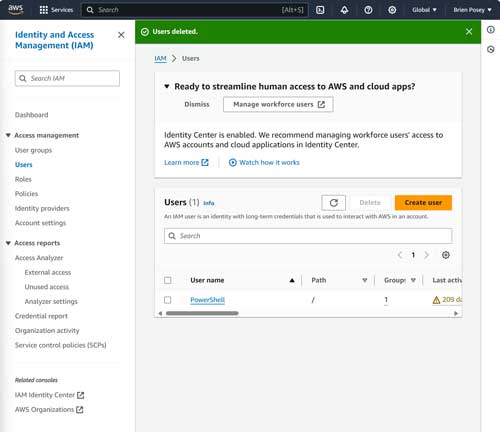500x432 pixels.
Task: Click the scroll right arrow of the table
Action: pos(456,313)
